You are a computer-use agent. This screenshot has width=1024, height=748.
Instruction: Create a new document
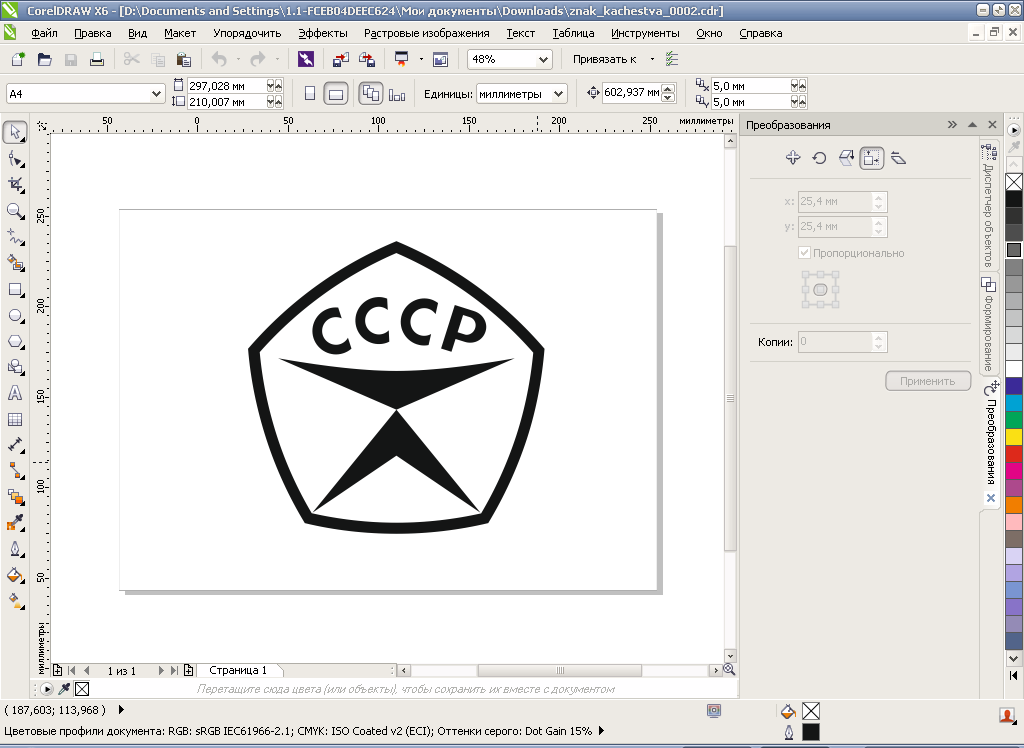pyautogui.click(x=18, y=59)
